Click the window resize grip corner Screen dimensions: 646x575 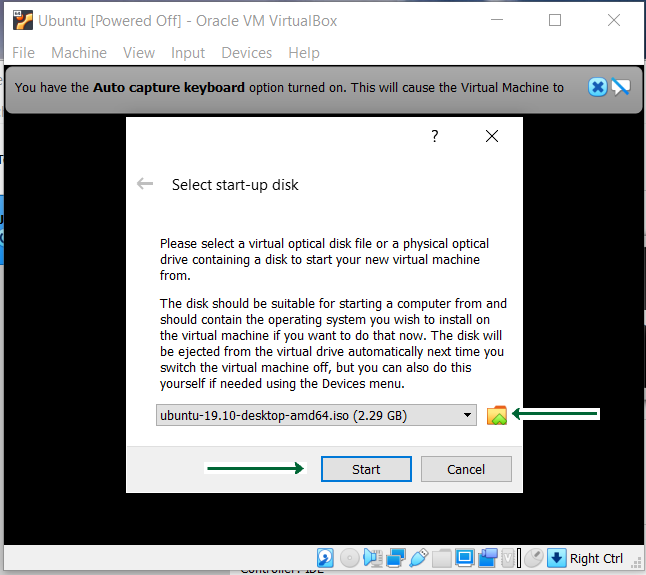[637, 563]
